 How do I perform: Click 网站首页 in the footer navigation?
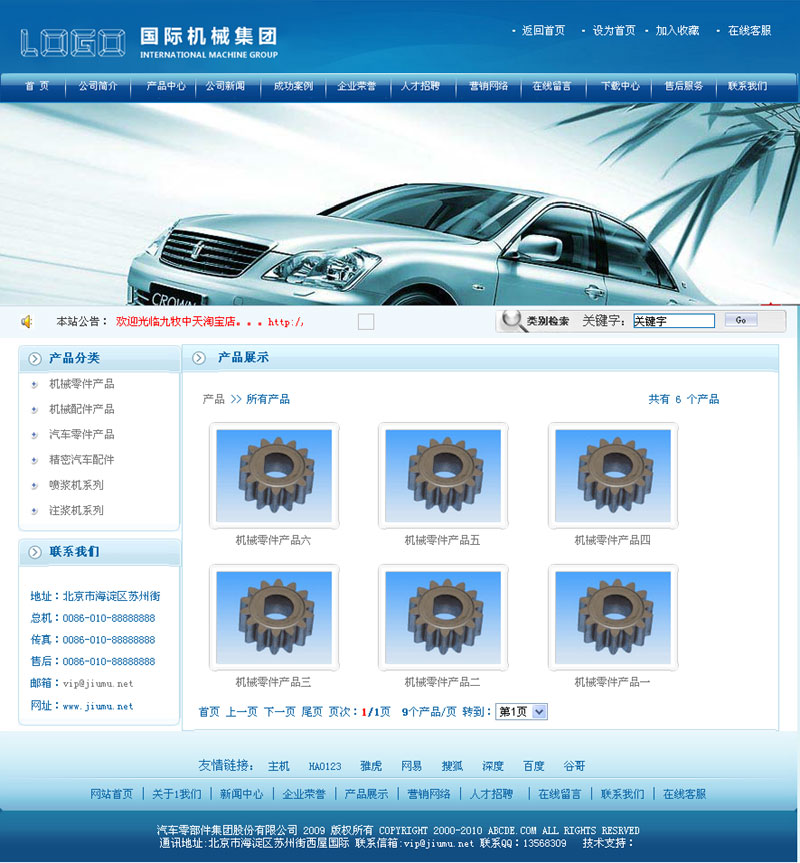(112, 794)
